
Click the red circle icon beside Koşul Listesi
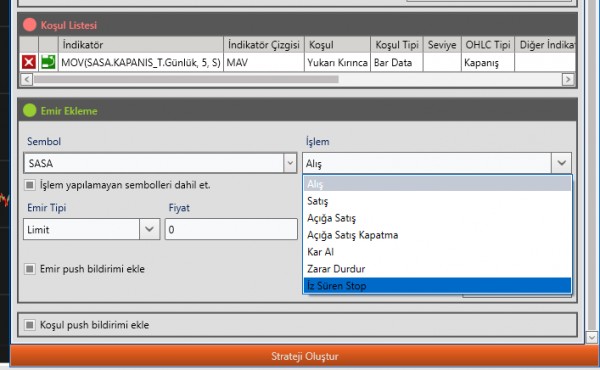coord(29,25)
